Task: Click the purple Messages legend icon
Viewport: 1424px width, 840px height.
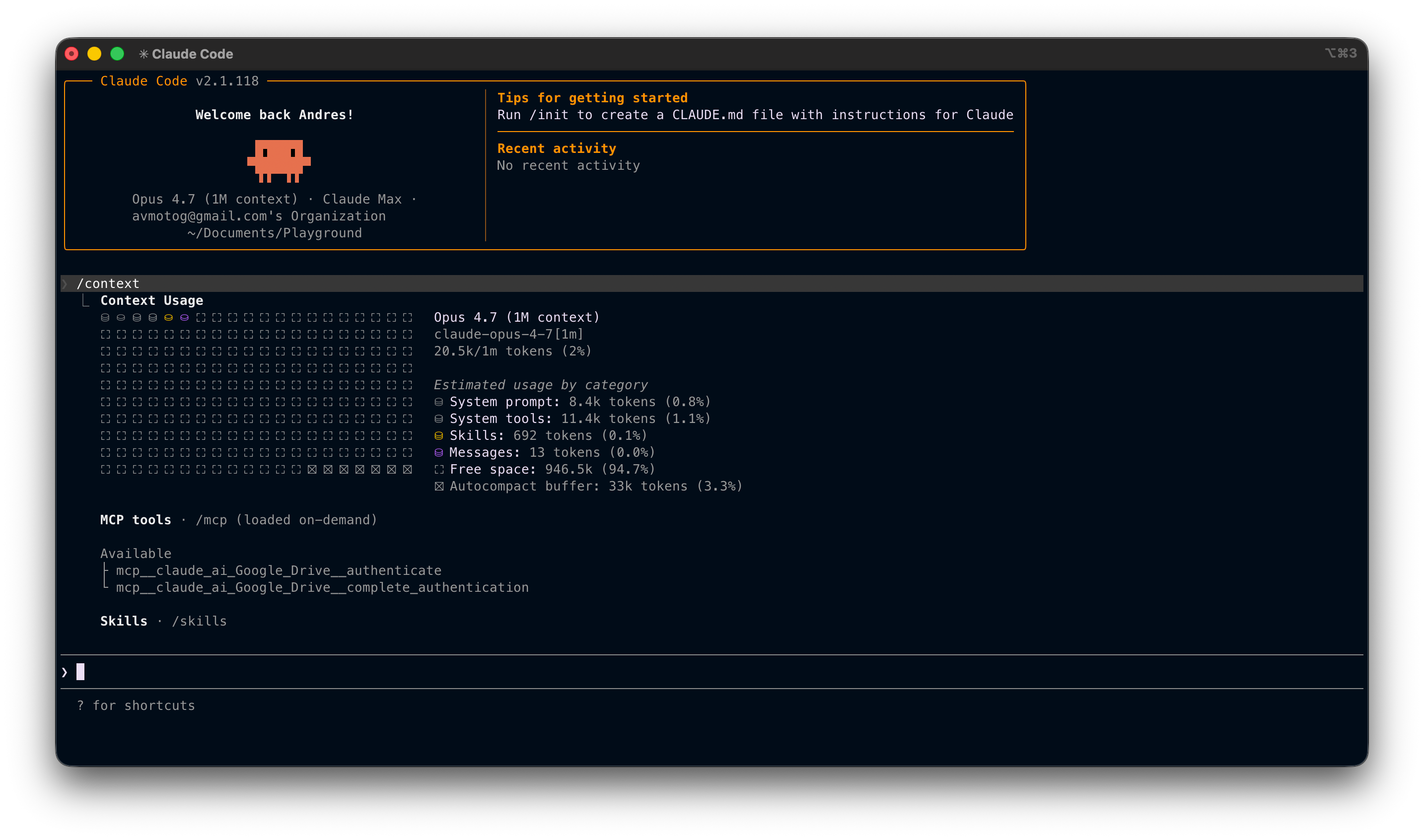Action: click(x=438, y=453)
